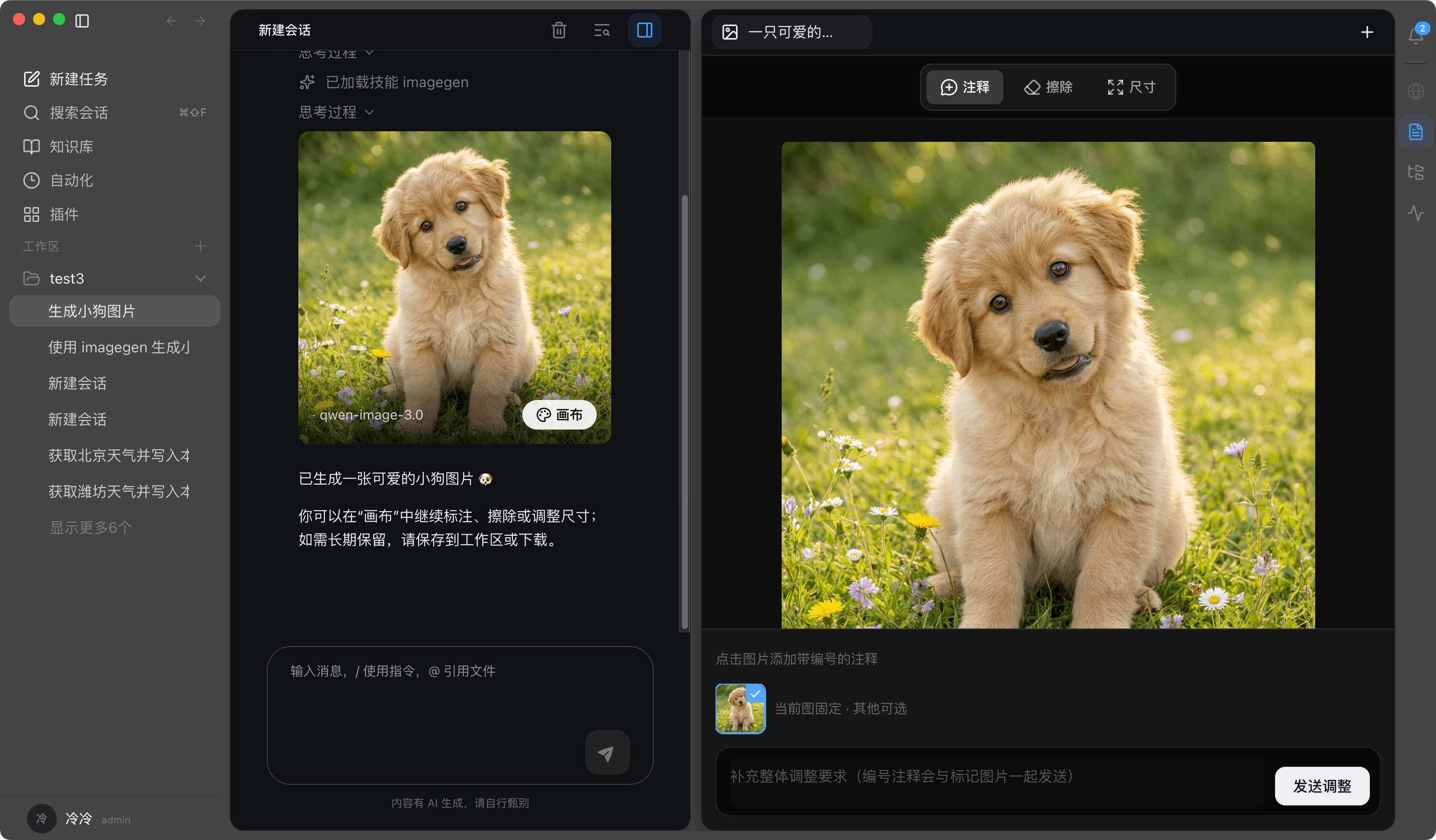Expand the 思考过程 section above image
The height and width of the screenshot is (840, 1436).
pyautogui.click(x=336, y=112)
